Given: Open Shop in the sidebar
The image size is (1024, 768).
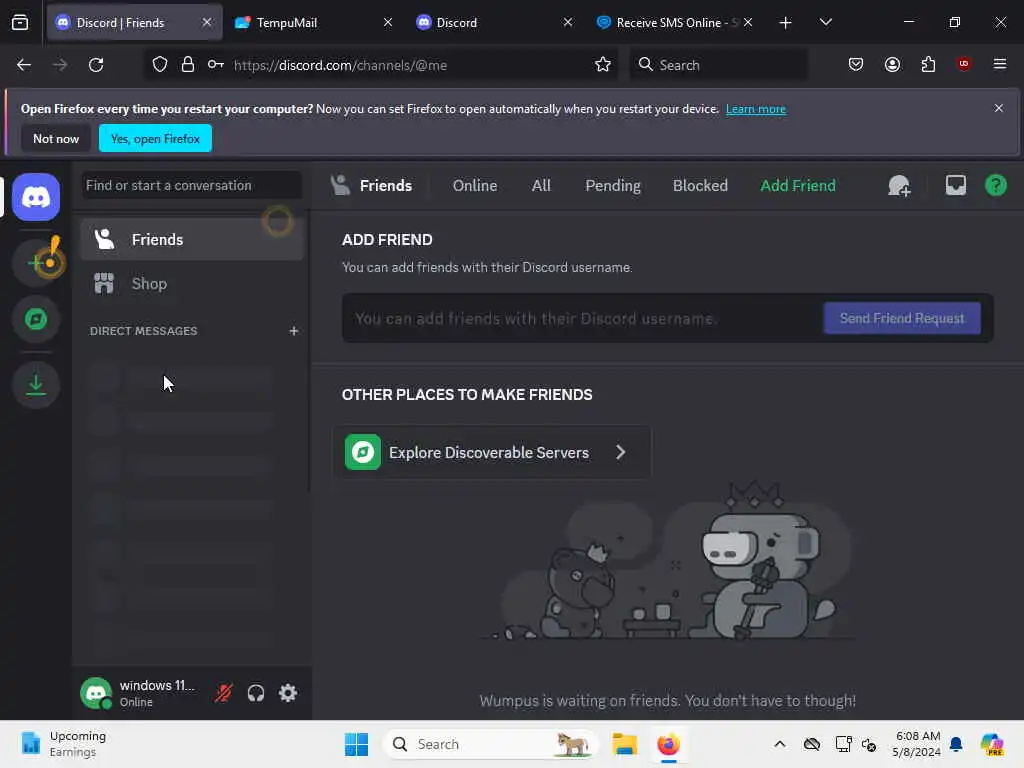Looking at the screenshot, I should coord(192,284).
